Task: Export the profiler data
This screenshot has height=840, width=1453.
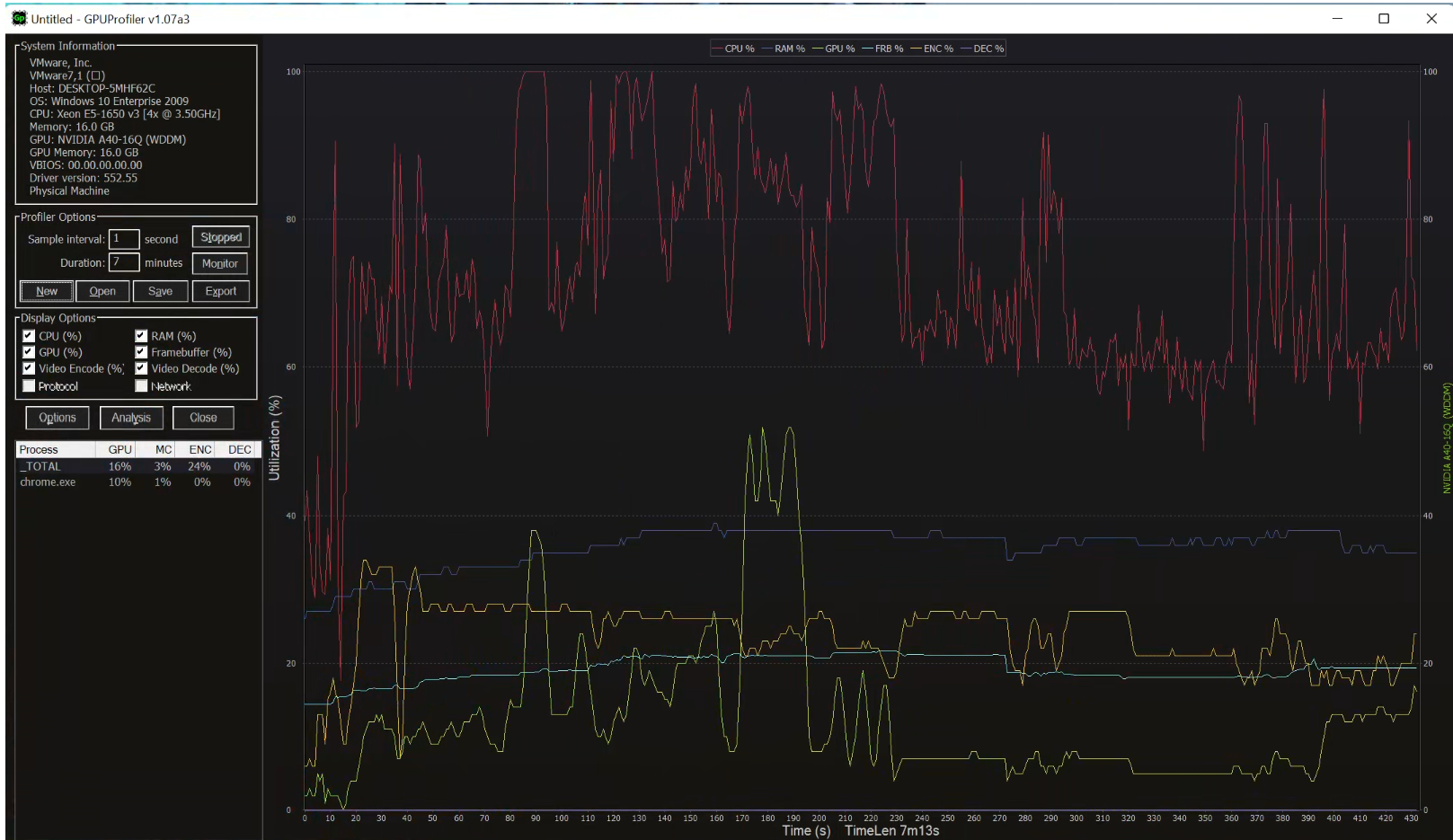Action: pos(221,291)
